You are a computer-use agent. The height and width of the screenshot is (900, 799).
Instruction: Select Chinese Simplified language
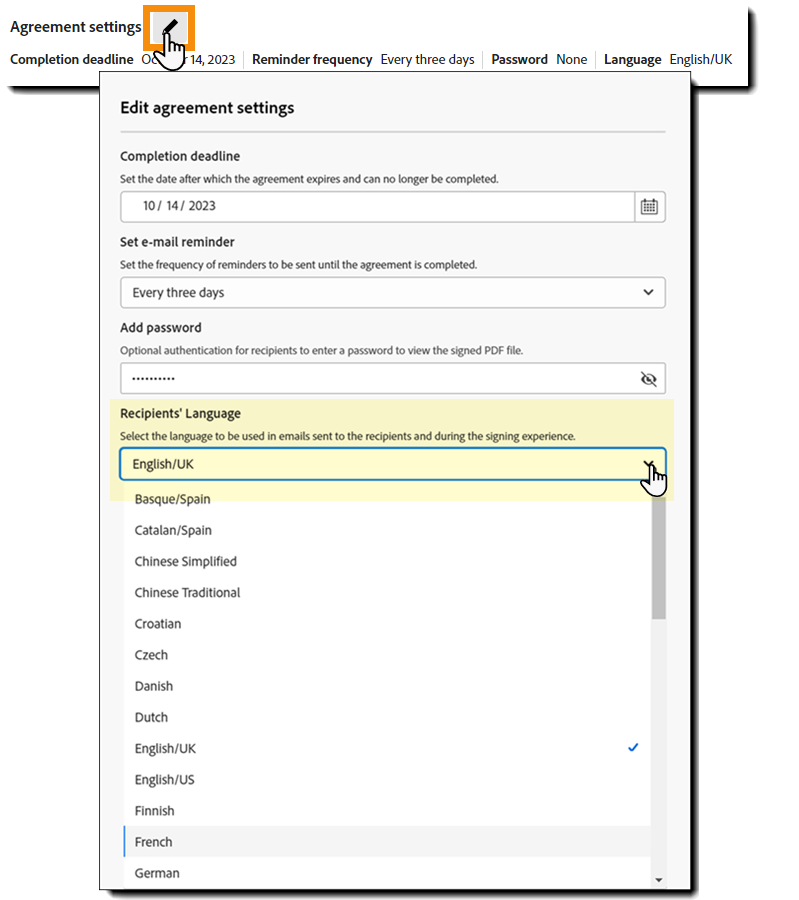186,561
